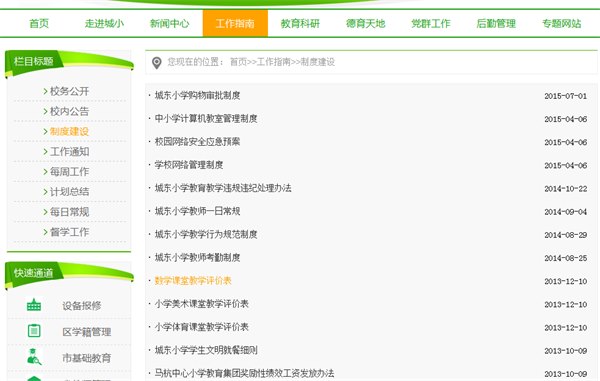
Task: Click chevron arrow beside 制度建设
Action: tap(46, 132)
